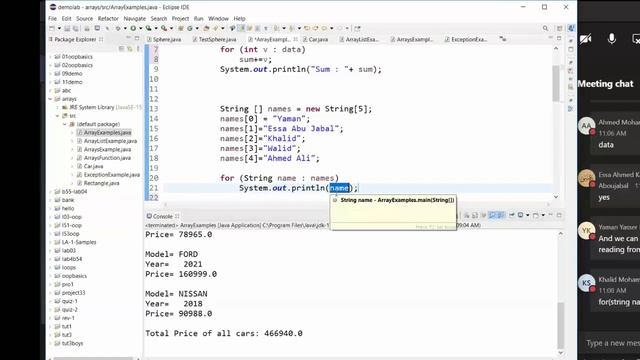Select ArraysFunction.java file
The image size is (640, 360).
click(x=107, y=158)
